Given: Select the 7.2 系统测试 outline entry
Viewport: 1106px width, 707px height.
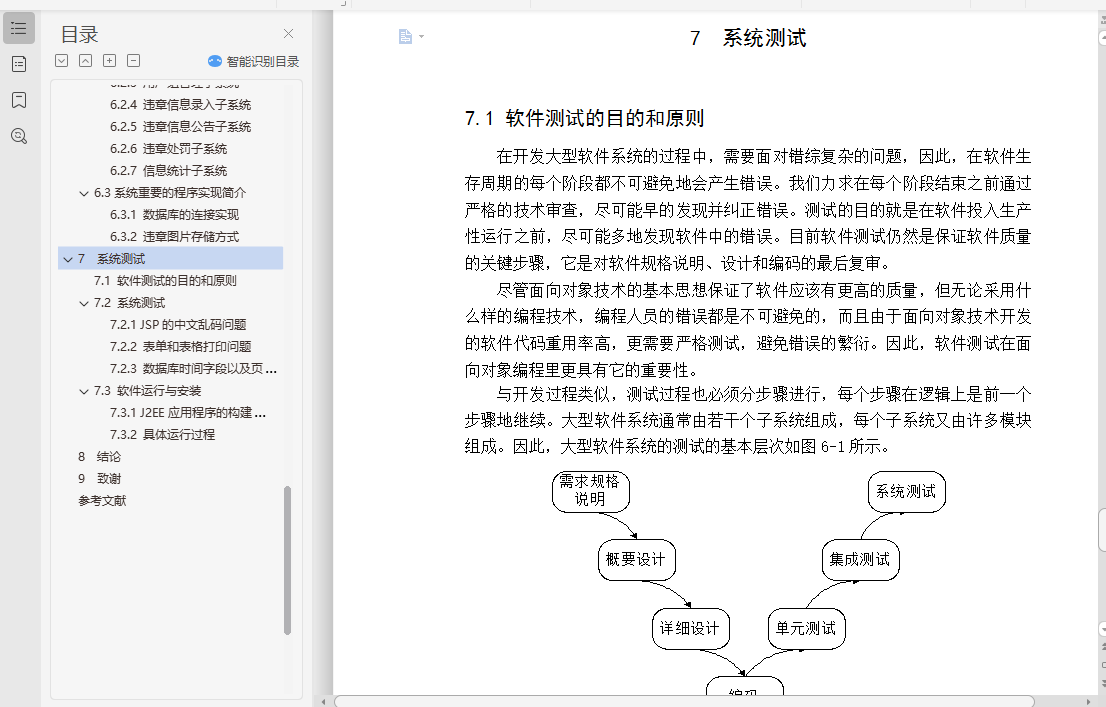Looking at the screenshot, I should (x=129, y=303).
